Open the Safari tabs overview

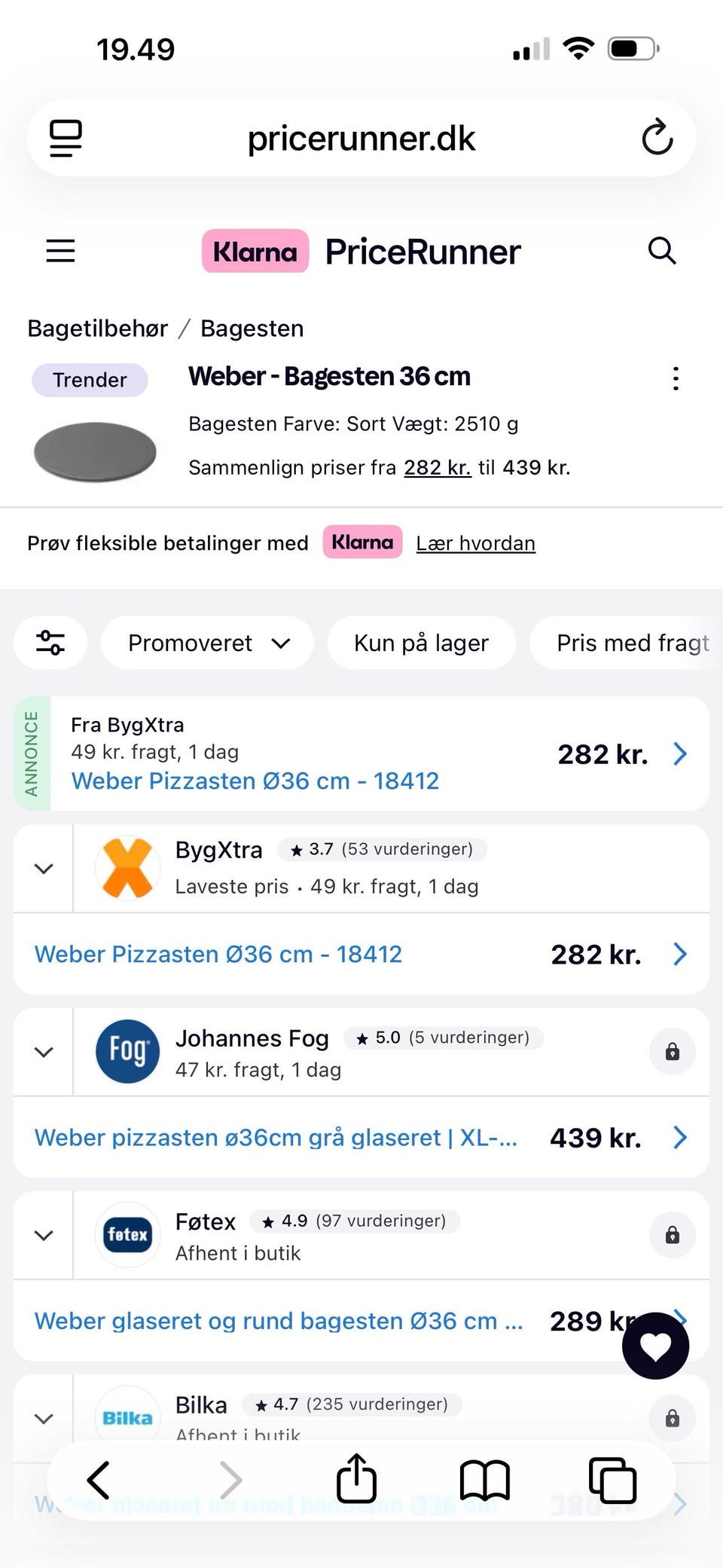tap(612, 1480)
